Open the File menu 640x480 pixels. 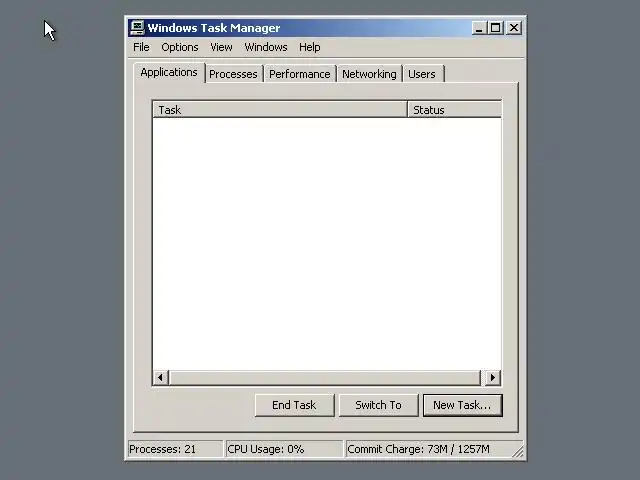(141, 47)
